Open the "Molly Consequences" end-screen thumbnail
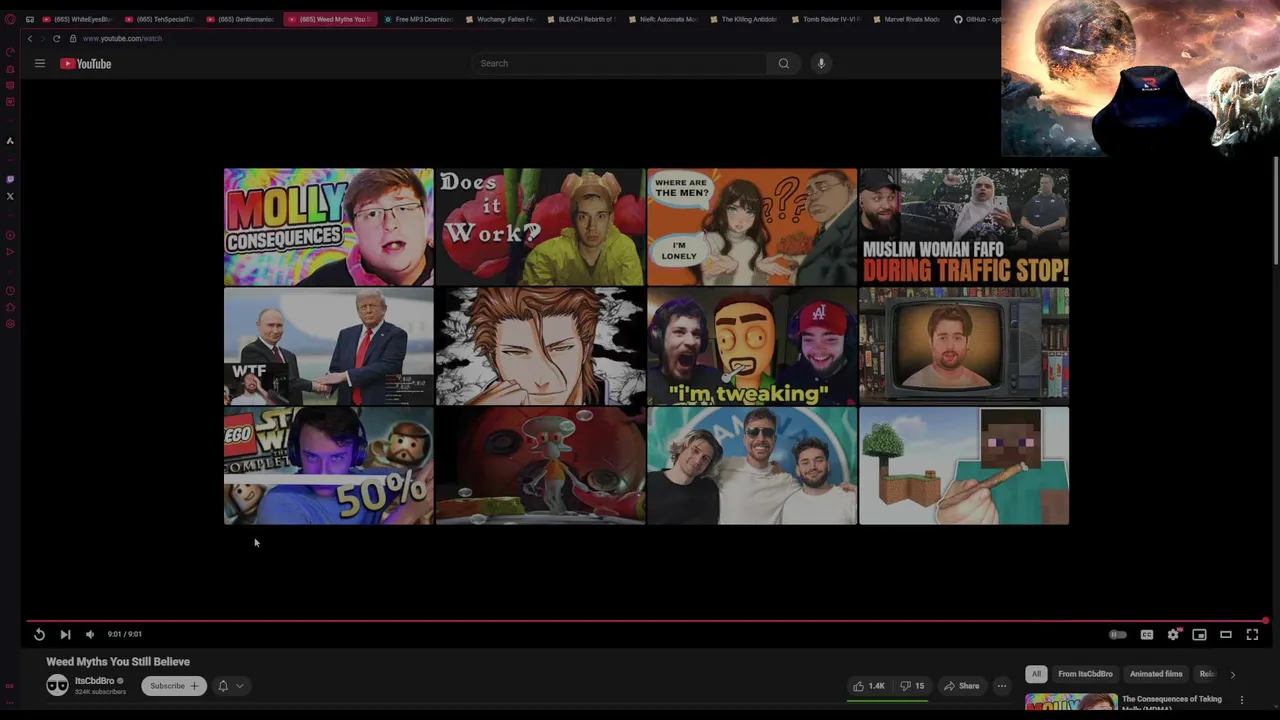Image resolution: width=1280 pixels, height=720 pixels. tap(329, 227)
